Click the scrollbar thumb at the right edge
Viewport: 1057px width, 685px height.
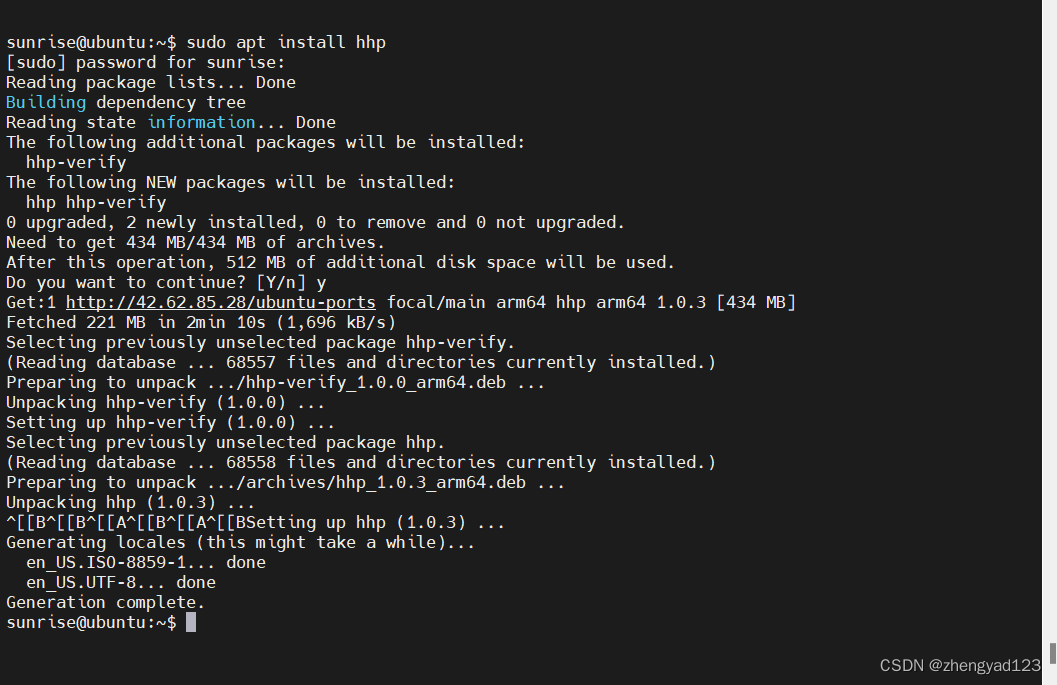pyautogui.click(x=1052, y=653)
